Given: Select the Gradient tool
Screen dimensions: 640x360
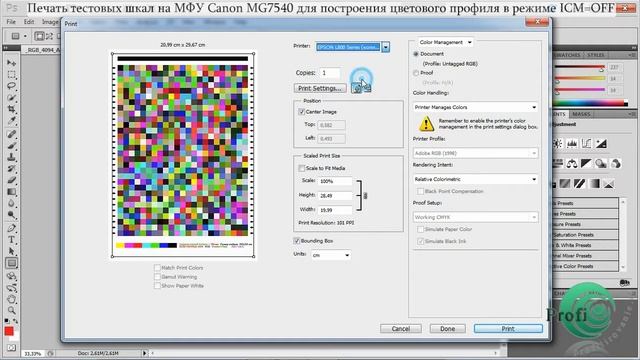Looking at the screenshot, I should 11,191.
